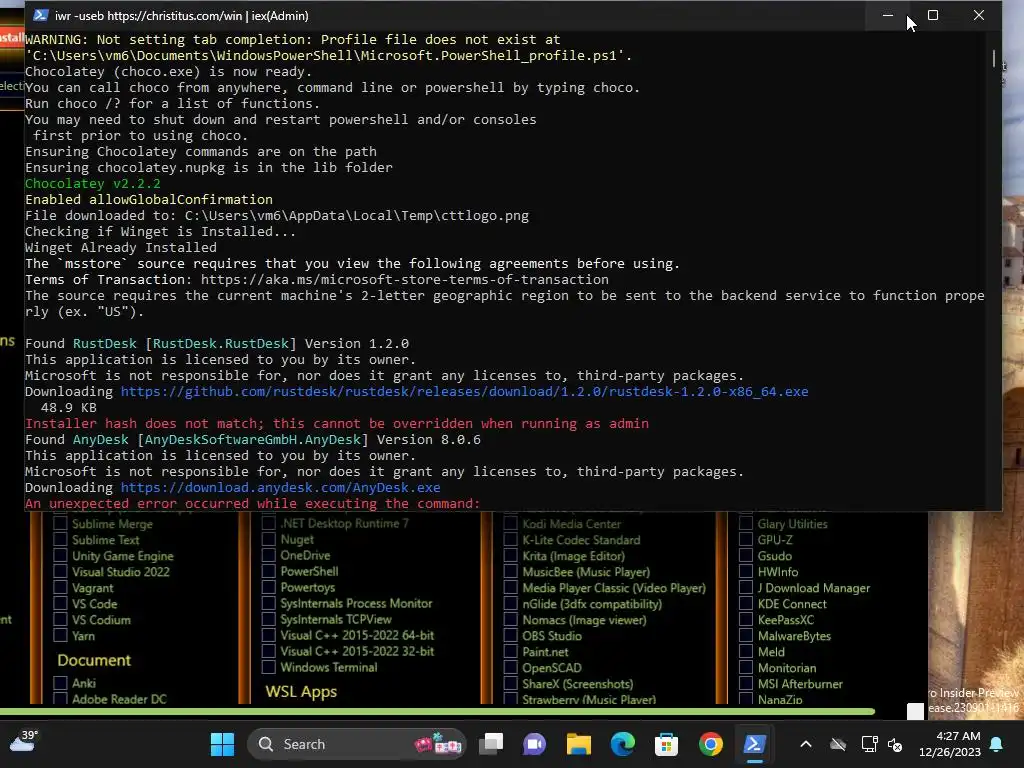Check the Anki checkbox
1024x768 pixels.
(x=60, y=682)
